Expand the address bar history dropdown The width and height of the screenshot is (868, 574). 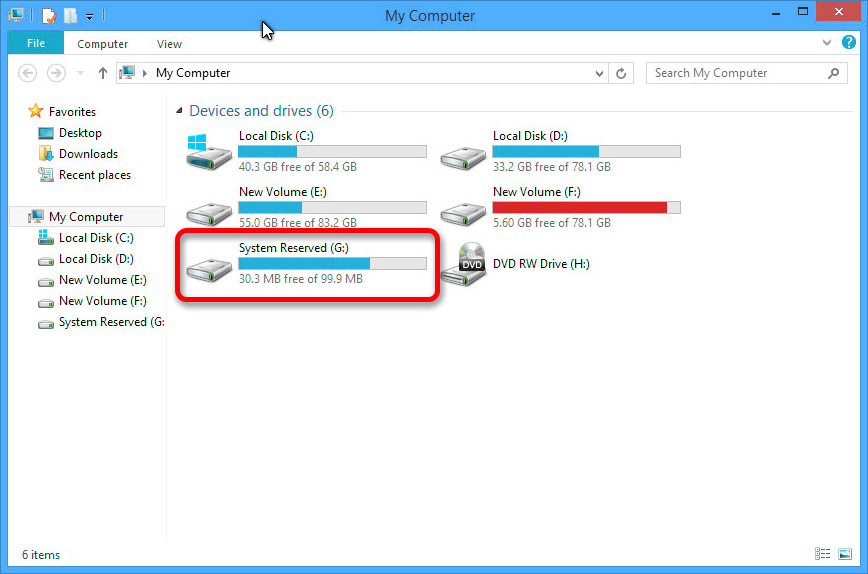click(x=599, y=73)
